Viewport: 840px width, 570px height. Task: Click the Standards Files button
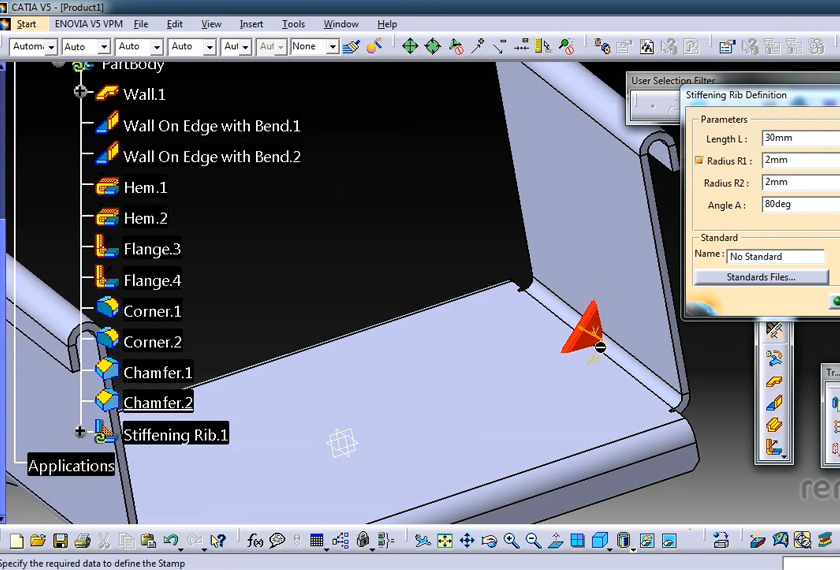(761, 277)
